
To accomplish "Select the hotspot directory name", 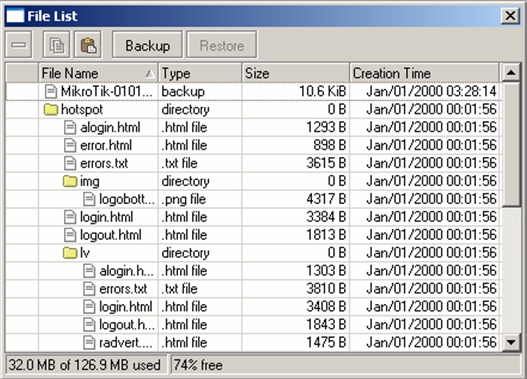I will (82, 110).
